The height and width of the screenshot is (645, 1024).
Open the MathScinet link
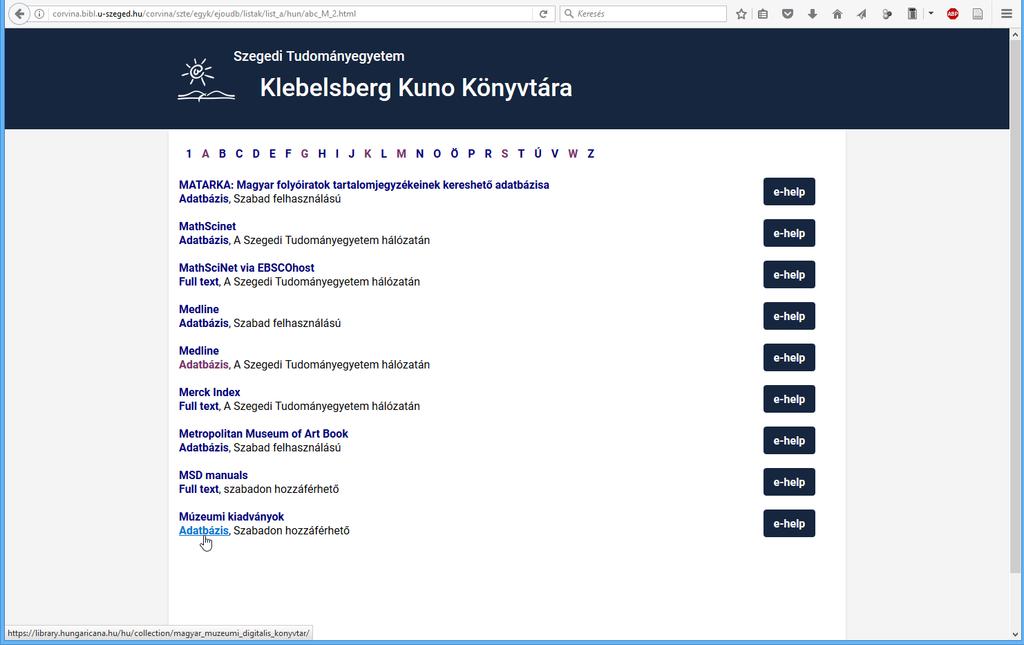[x=207, y=227]
